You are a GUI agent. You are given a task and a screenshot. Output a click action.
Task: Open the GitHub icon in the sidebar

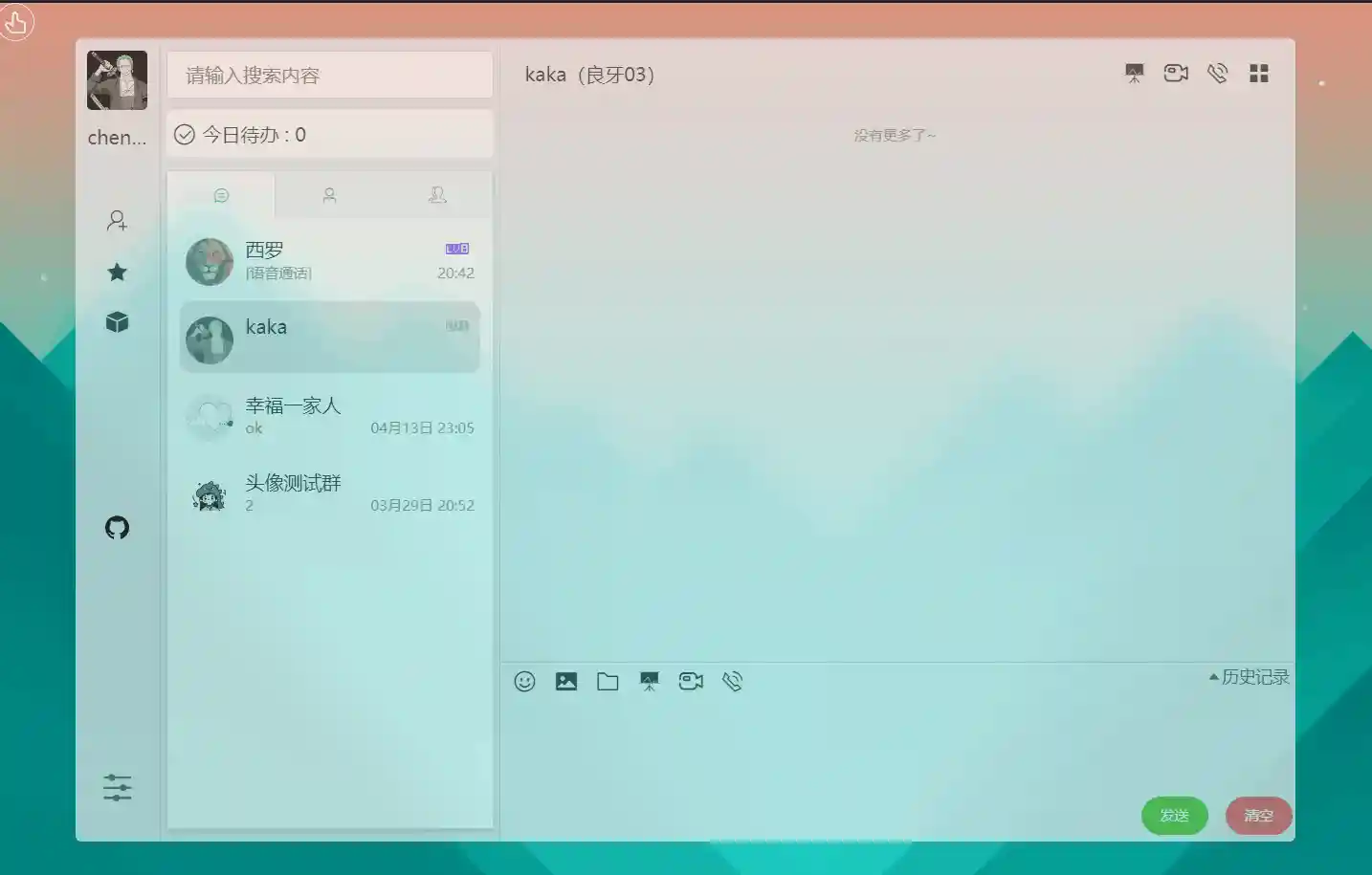point(117,527)
